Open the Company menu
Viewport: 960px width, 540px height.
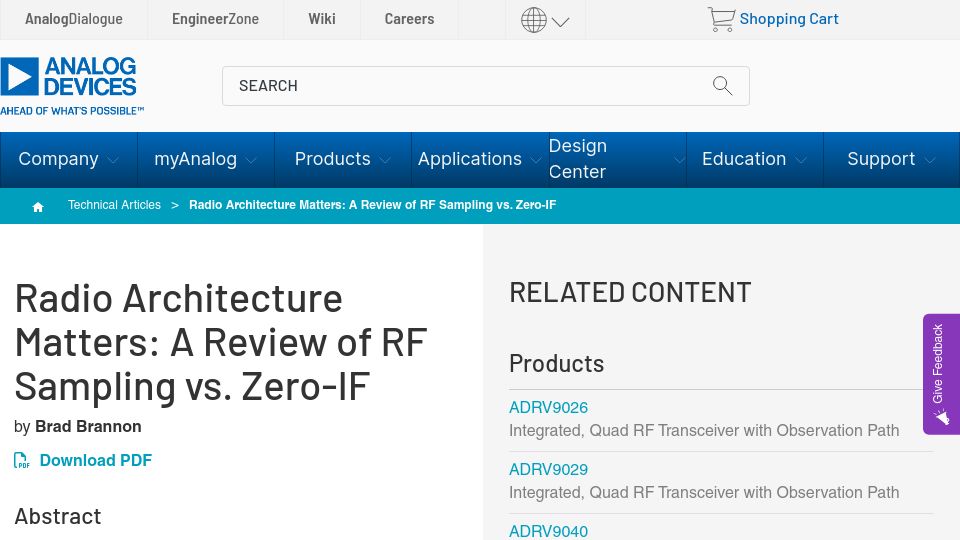(58, 159)
